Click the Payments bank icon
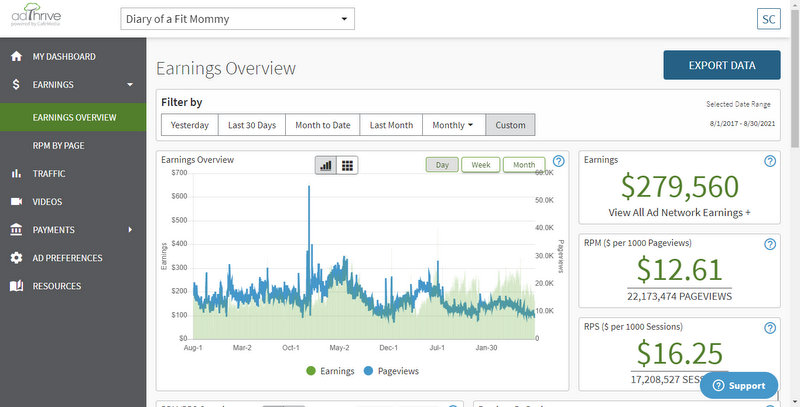The width and height of the screenshot is (800, 407). coord(16,230)
